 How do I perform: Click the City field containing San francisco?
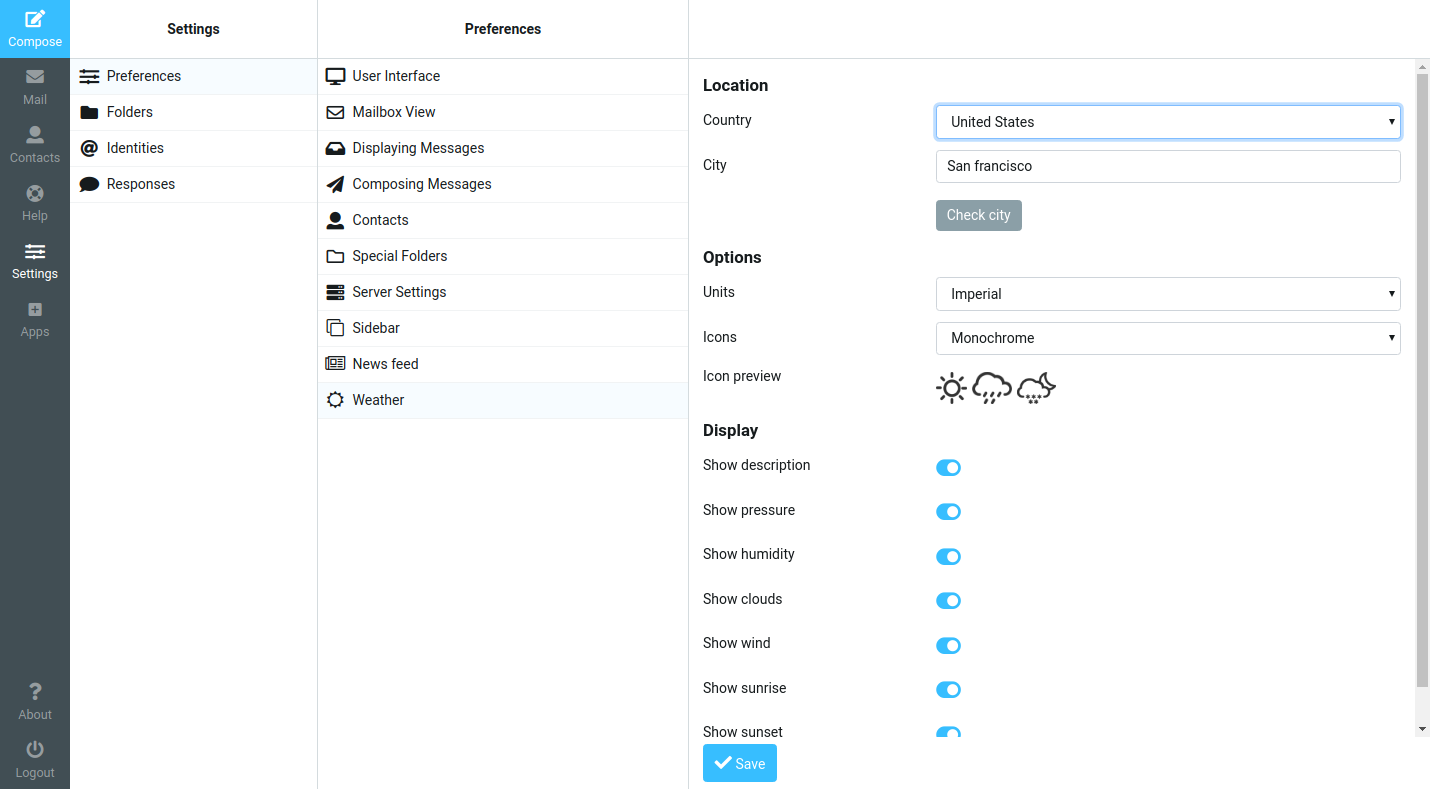pyautogui.click(x=1168, y=166)
